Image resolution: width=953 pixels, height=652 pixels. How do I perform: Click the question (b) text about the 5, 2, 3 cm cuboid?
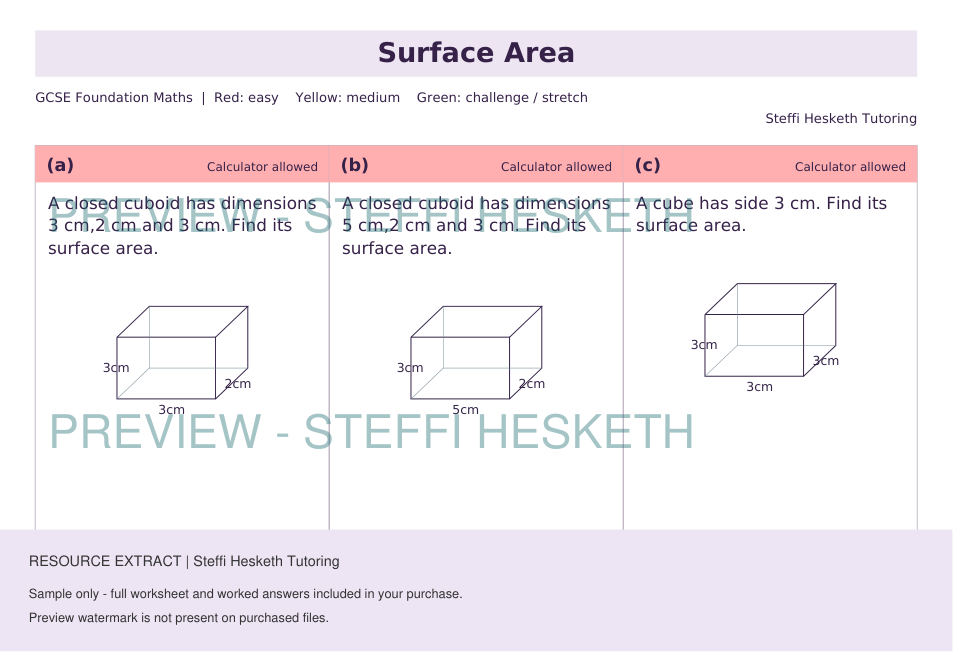point(476,225)
